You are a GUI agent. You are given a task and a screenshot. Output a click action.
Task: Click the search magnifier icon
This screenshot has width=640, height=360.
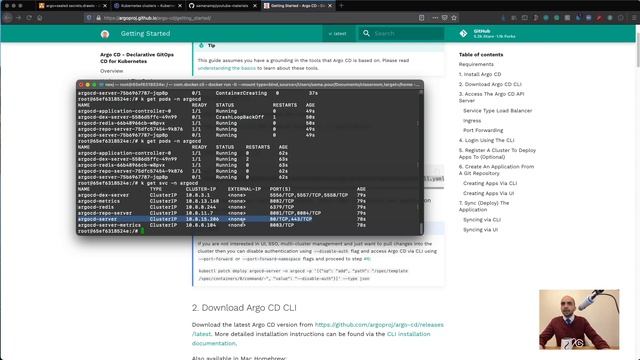pyautogui.click(x=367, y=33)
